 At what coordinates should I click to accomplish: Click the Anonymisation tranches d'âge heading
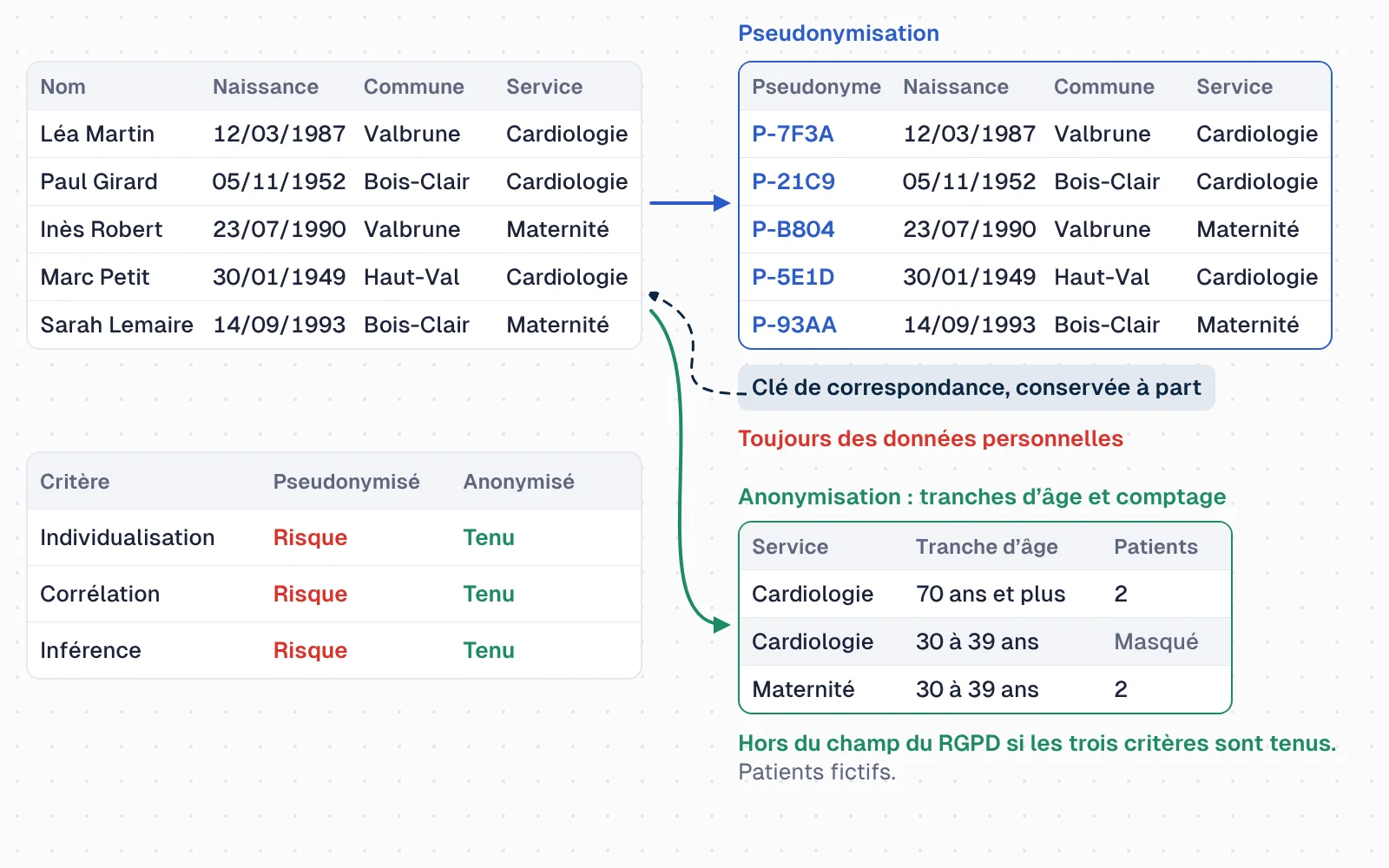(982, 496)
